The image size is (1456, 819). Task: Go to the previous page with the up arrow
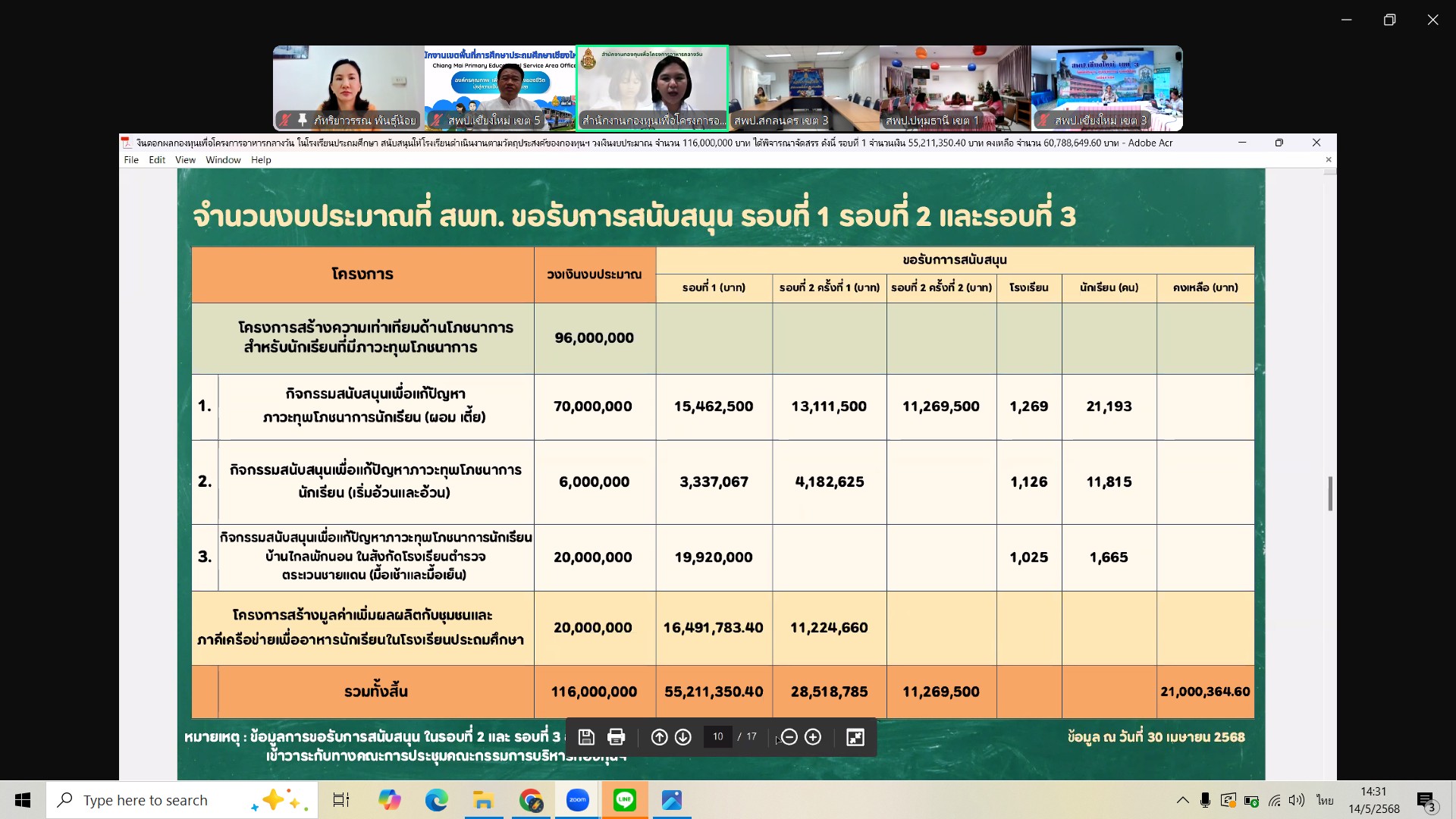pyautogui.click(x=660, y=737)
